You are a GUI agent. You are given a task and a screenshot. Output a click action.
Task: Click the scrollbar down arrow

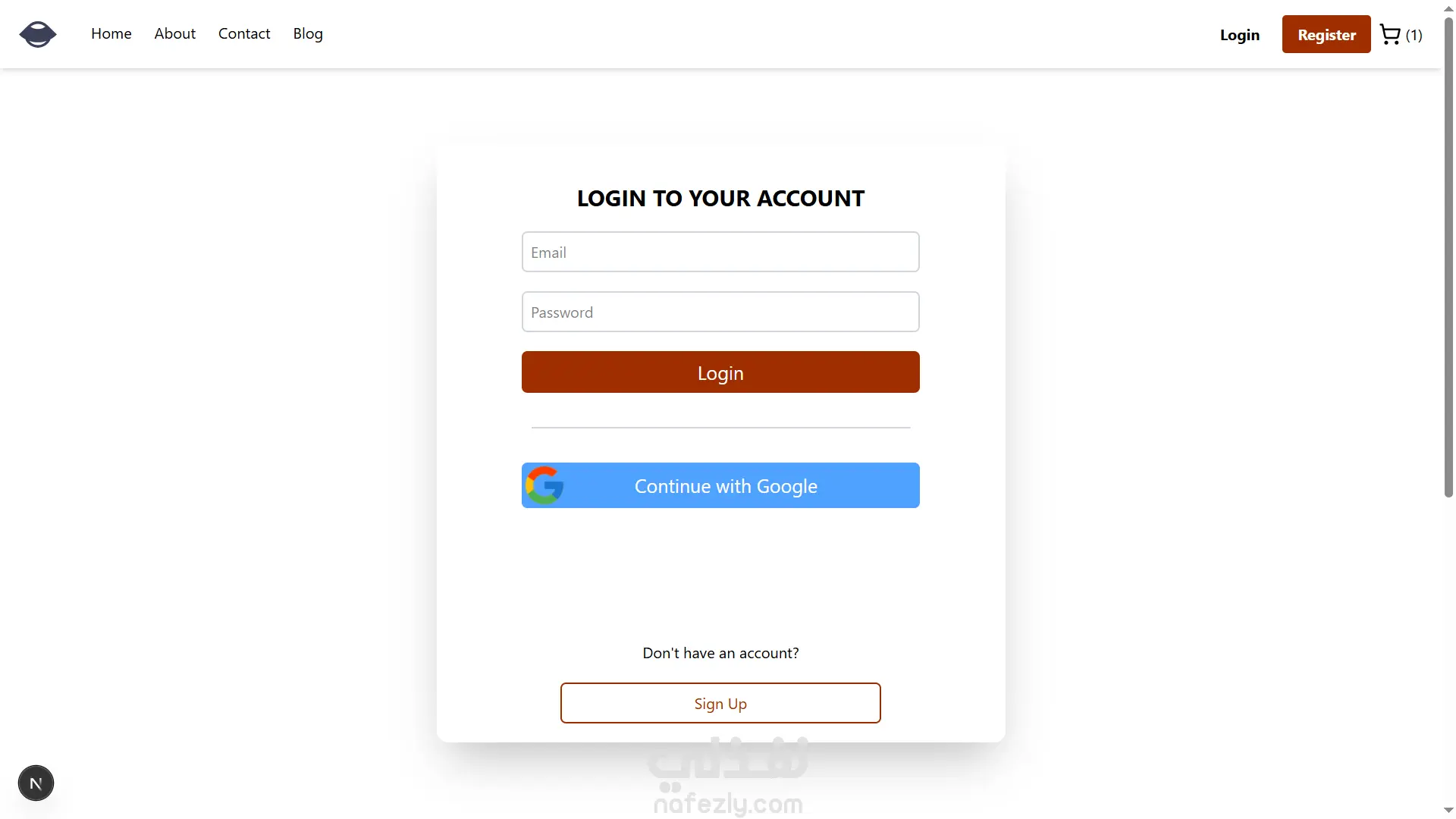(x=1448, y=811)
